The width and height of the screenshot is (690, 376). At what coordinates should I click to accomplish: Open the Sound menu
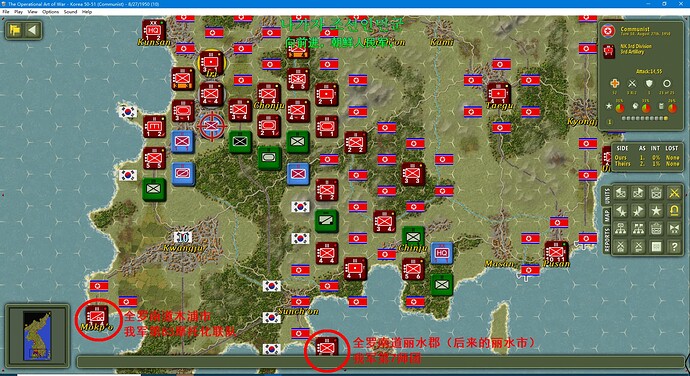70,12
